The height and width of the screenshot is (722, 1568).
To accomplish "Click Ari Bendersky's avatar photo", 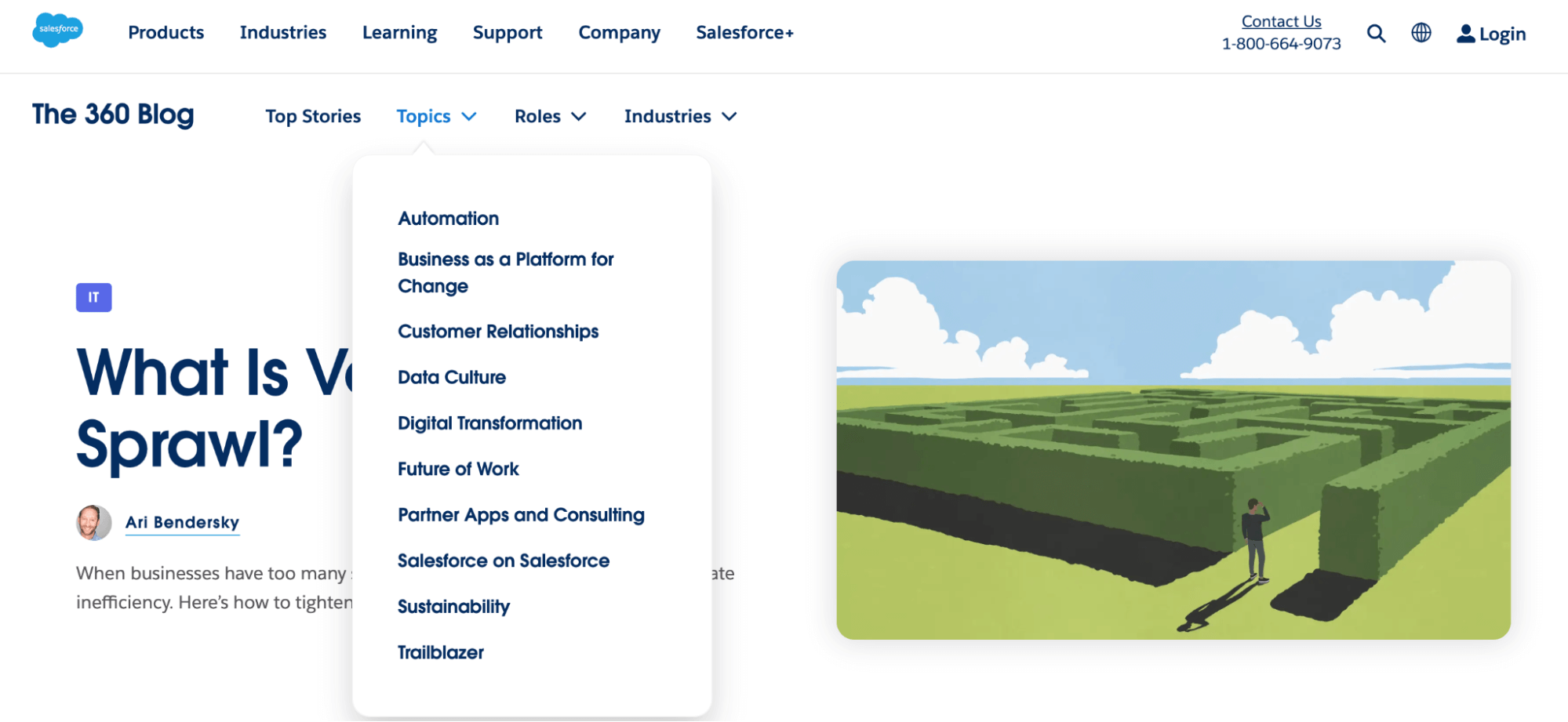I will [x=94, y=523].
